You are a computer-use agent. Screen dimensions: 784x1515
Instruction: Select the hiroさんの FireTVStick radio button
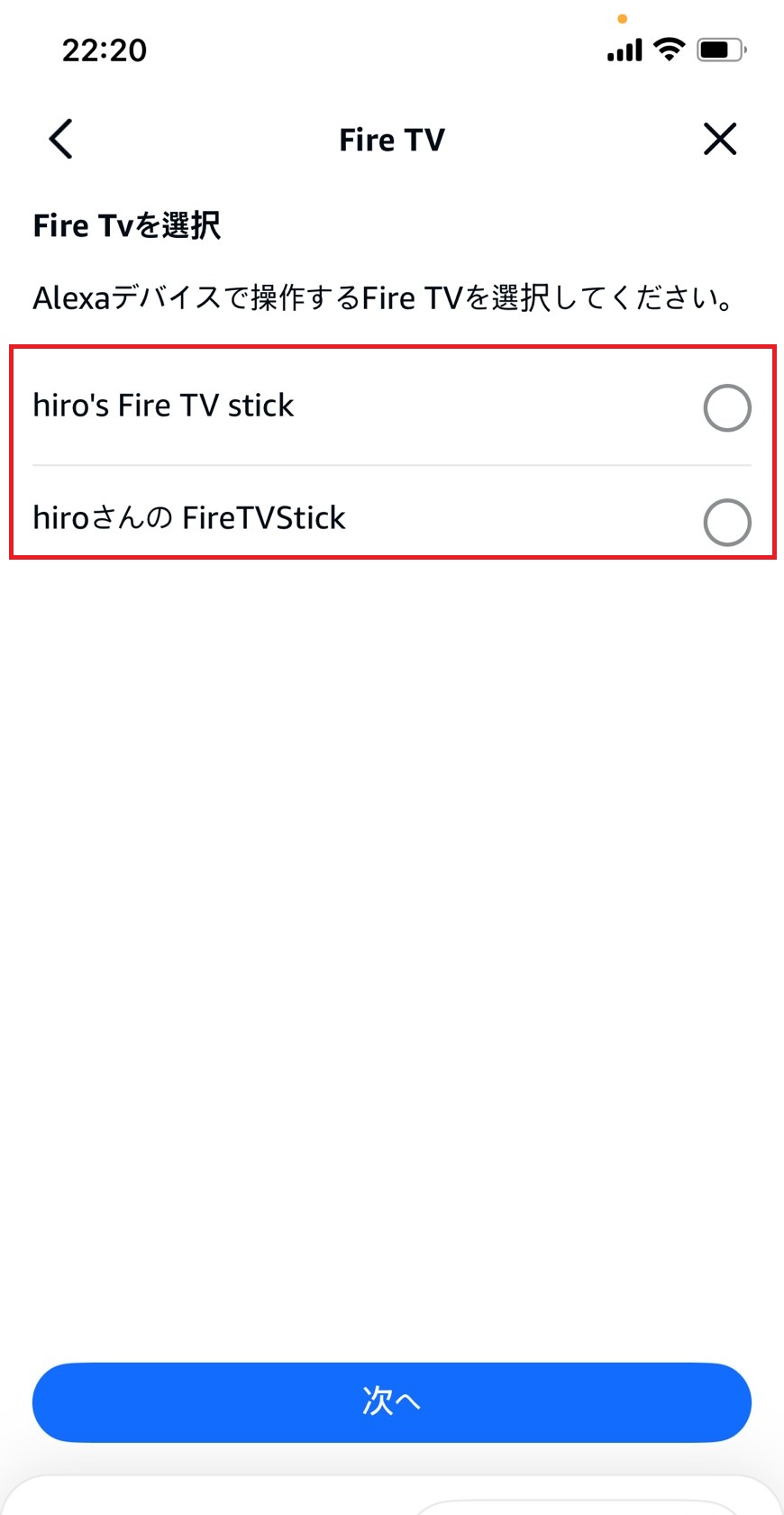pyautogui.click(x=726, y=522)
